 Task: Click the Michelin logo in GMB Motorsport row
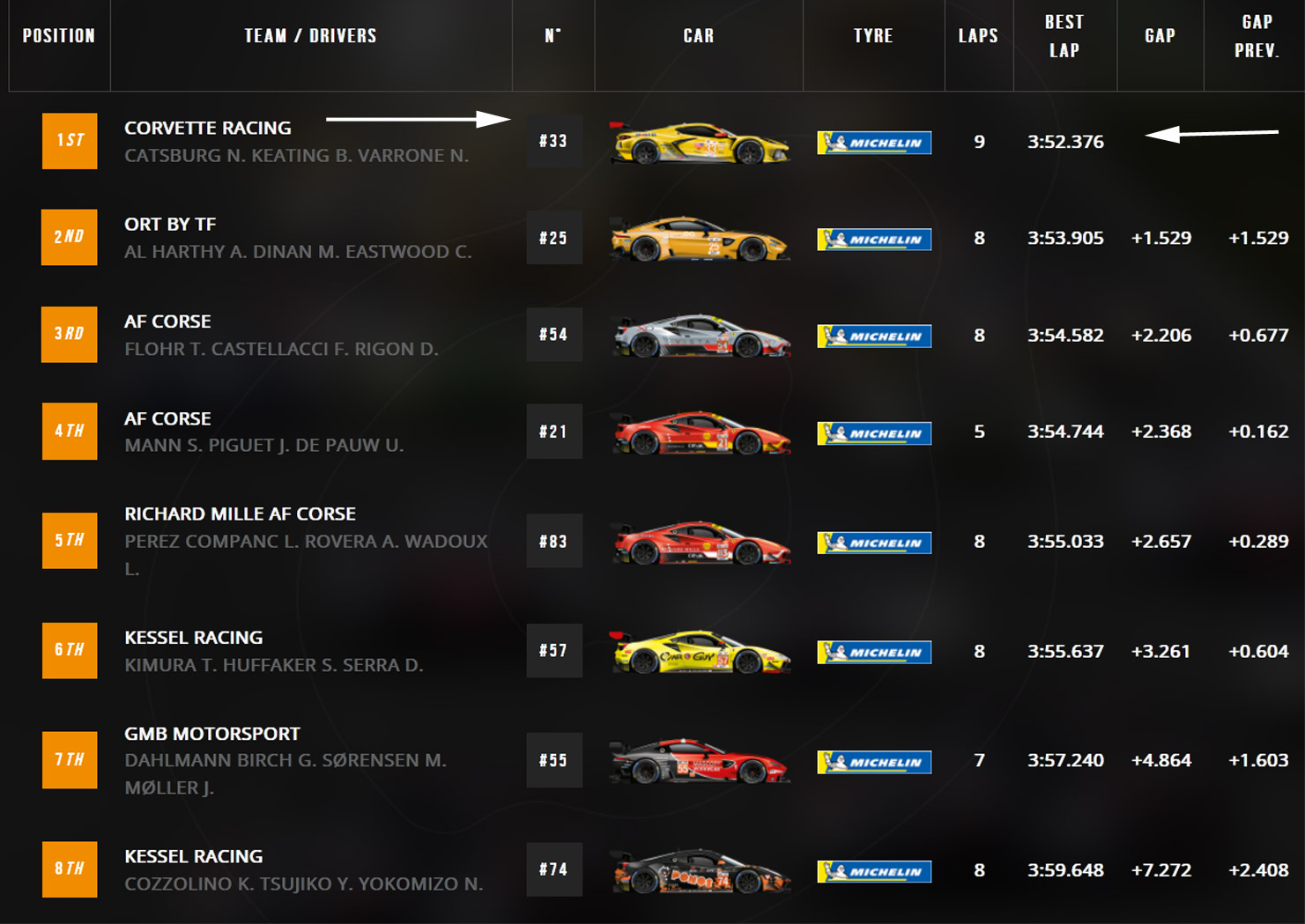(874, 762)
